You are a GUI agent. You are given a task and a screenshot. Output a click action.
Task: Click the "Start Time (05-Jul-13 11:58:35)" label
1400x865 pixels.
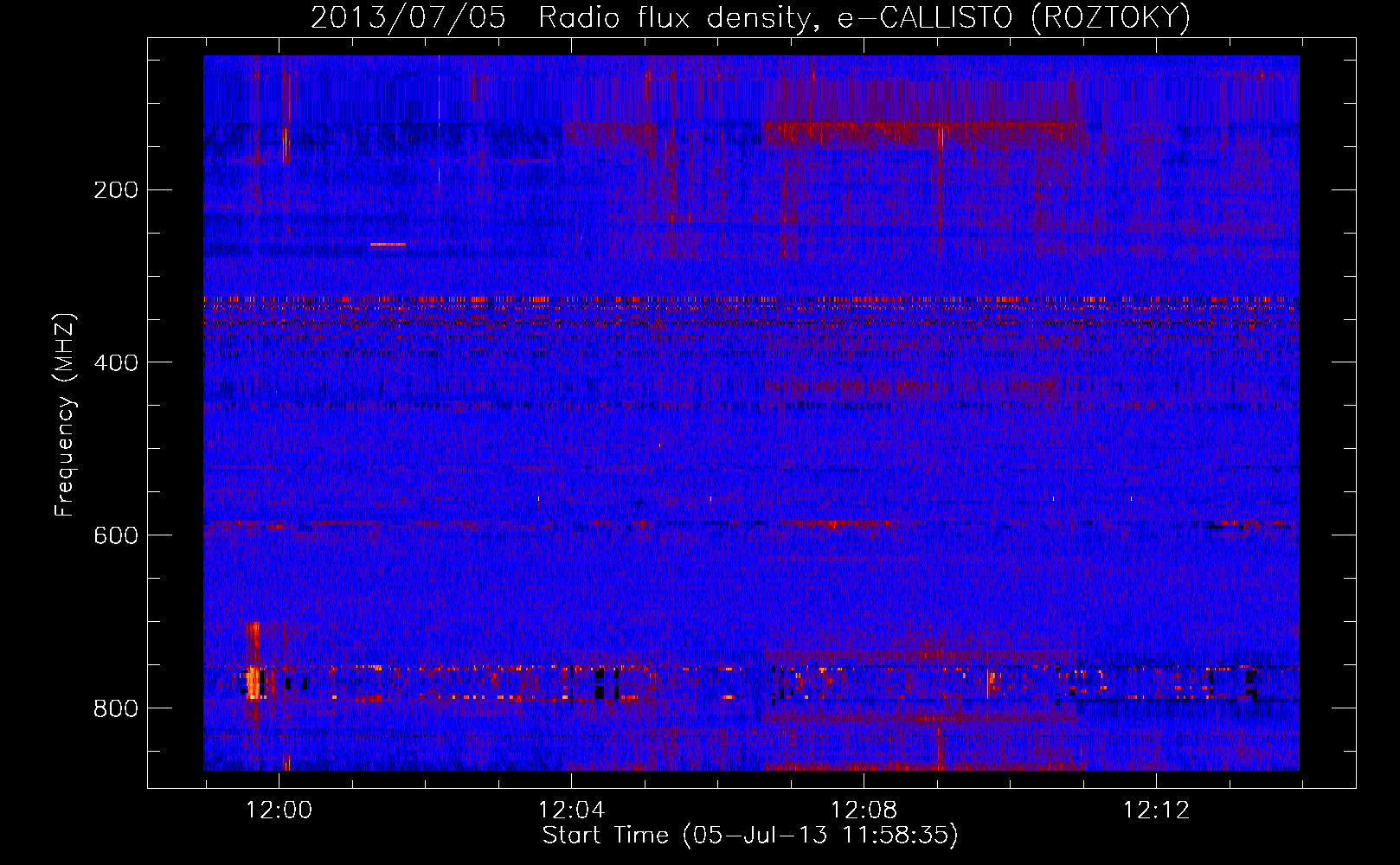pyautogui.click(x=750, y=836)
